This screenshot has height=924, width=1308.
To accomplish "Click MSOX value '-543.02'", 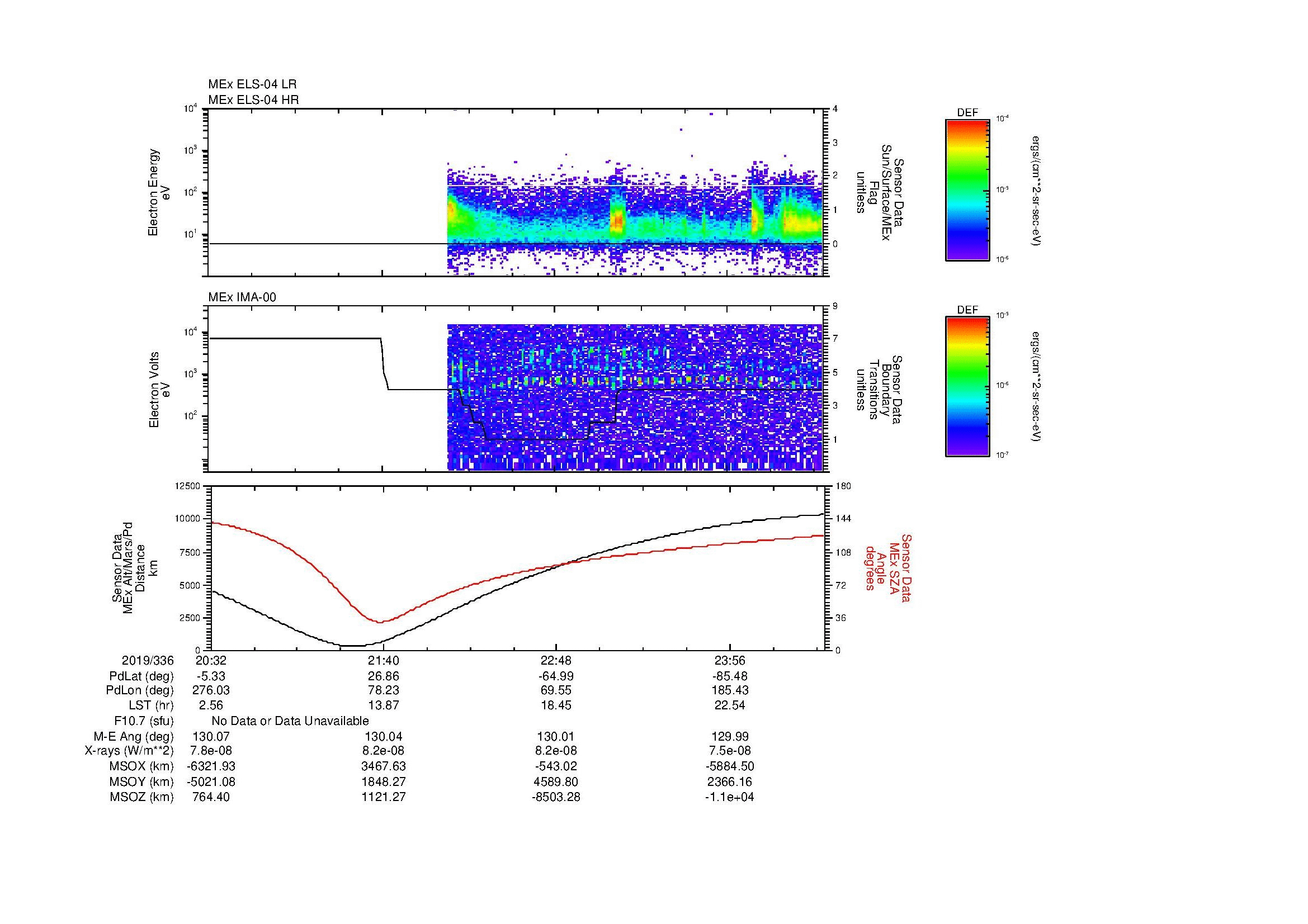I will click(556, 766).
